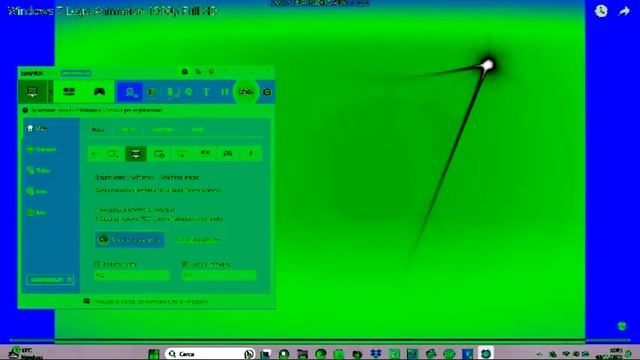Open Info section in sidebar
The width and height of the screenshot is (640, 360).
tap(37, 212)
